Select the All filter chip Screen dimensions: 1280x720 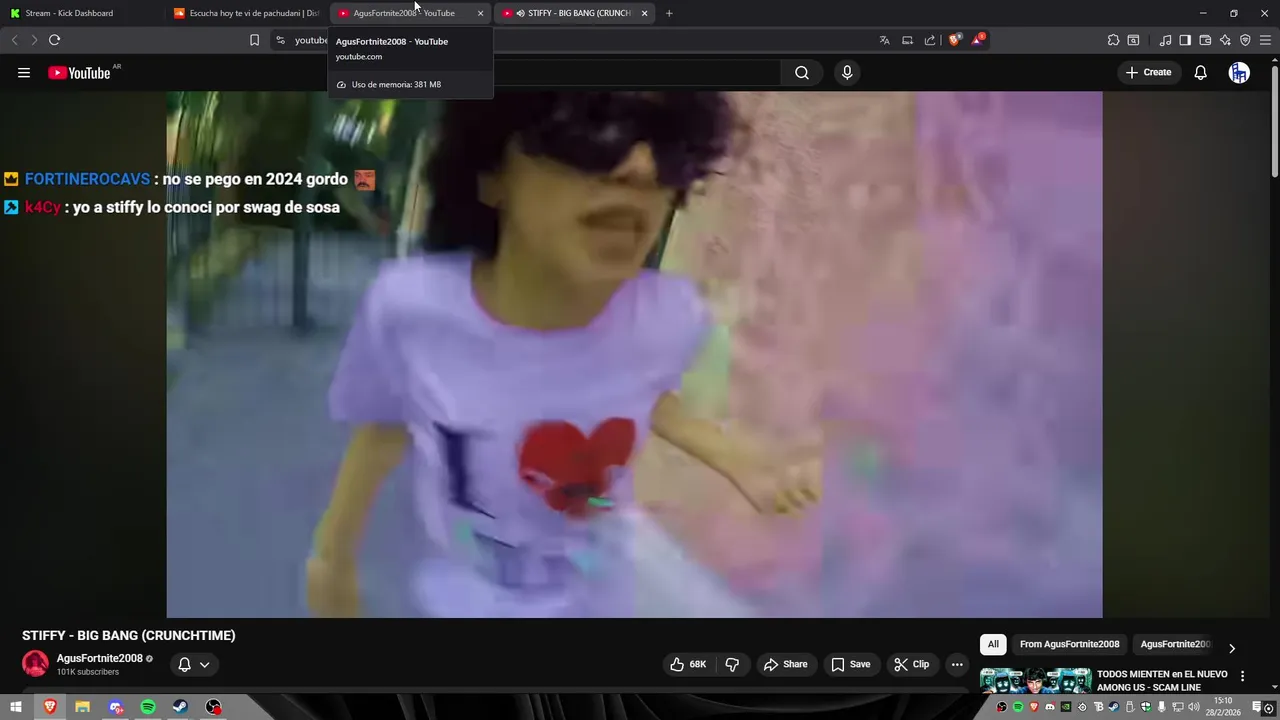[x=993, y=644]
